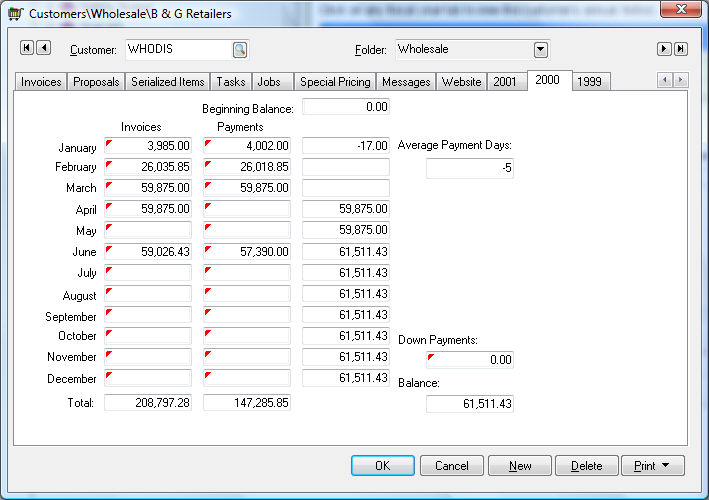Click the customer lookup magnifier icon
This screenshot has height=500, width=709.
click(240, 49)
